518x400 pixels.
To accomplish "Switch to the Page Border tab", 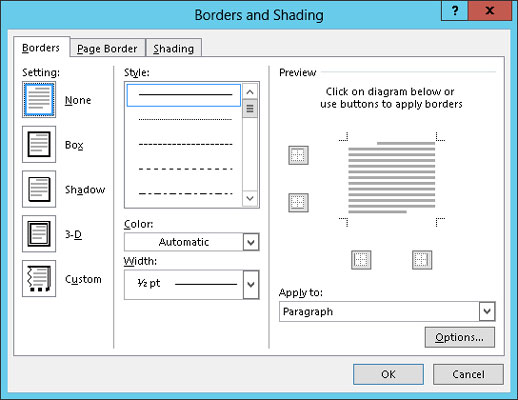I will click(x=107, y=48).
